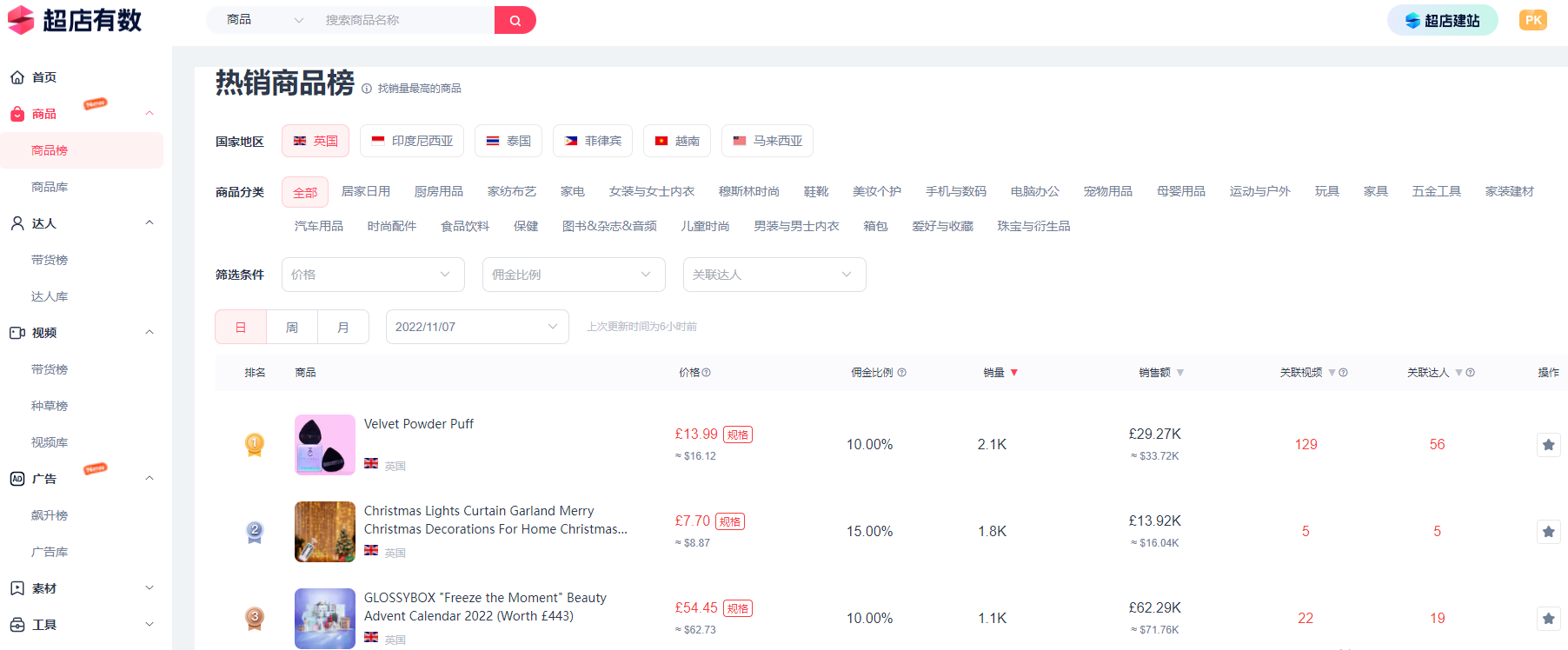
Task: Click the 视频 camera icon in sidebar
Action: pyautogui.click(x=17, y=333)
